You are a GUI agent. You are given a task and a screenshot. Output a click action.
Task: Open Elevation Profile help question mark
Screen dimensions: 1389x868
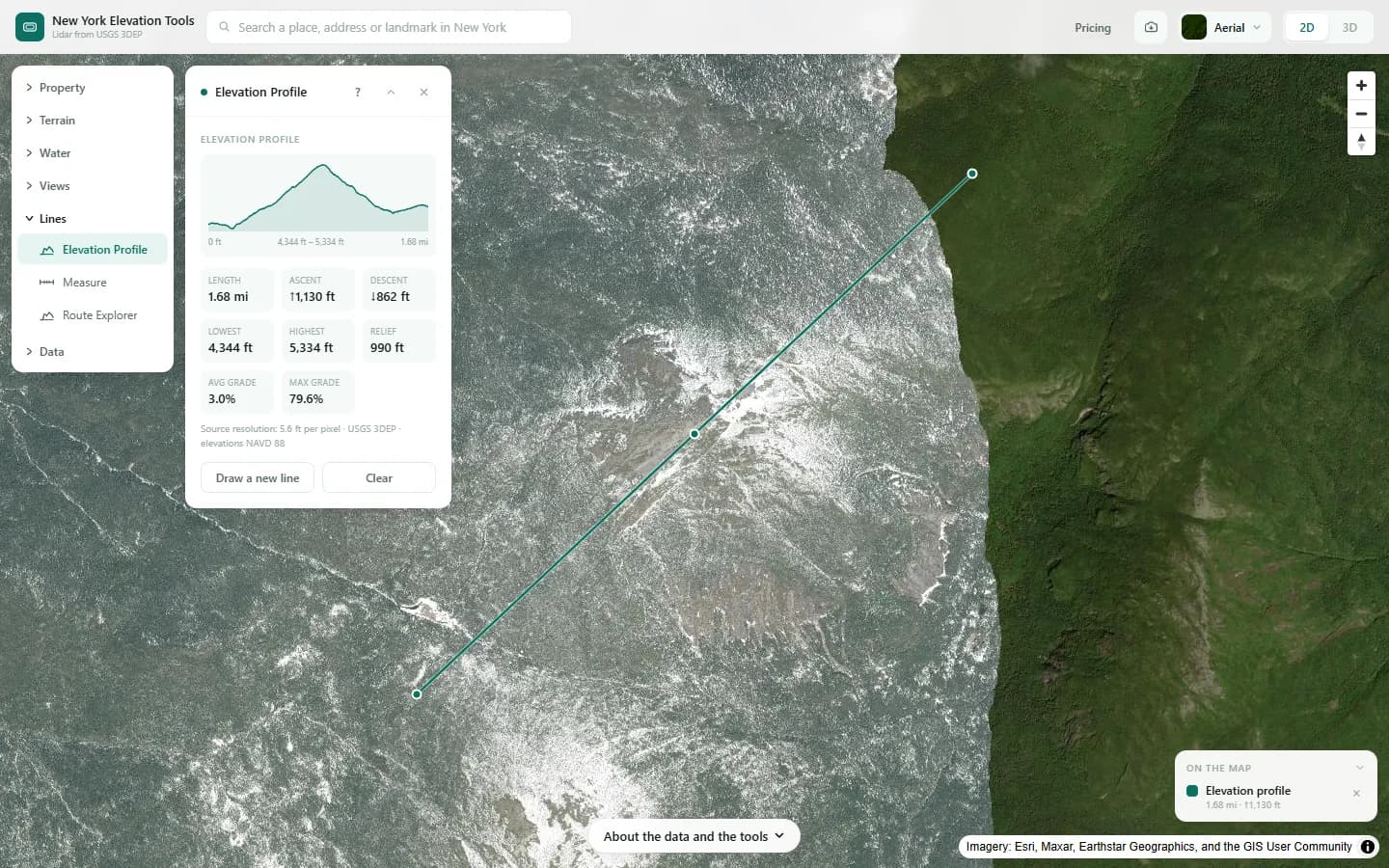[358, 93]
